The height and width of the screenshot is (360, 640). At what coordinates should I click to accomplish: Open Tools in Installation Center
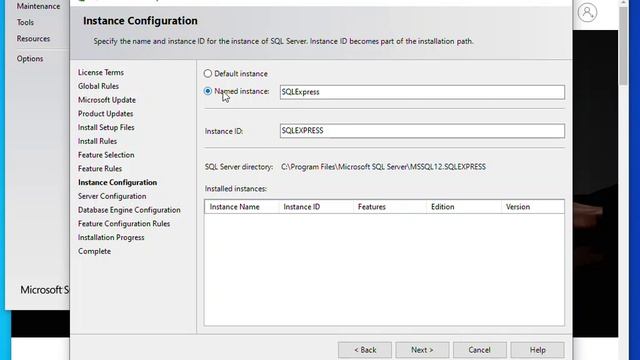pyautogui.click(x=25, y=22)
